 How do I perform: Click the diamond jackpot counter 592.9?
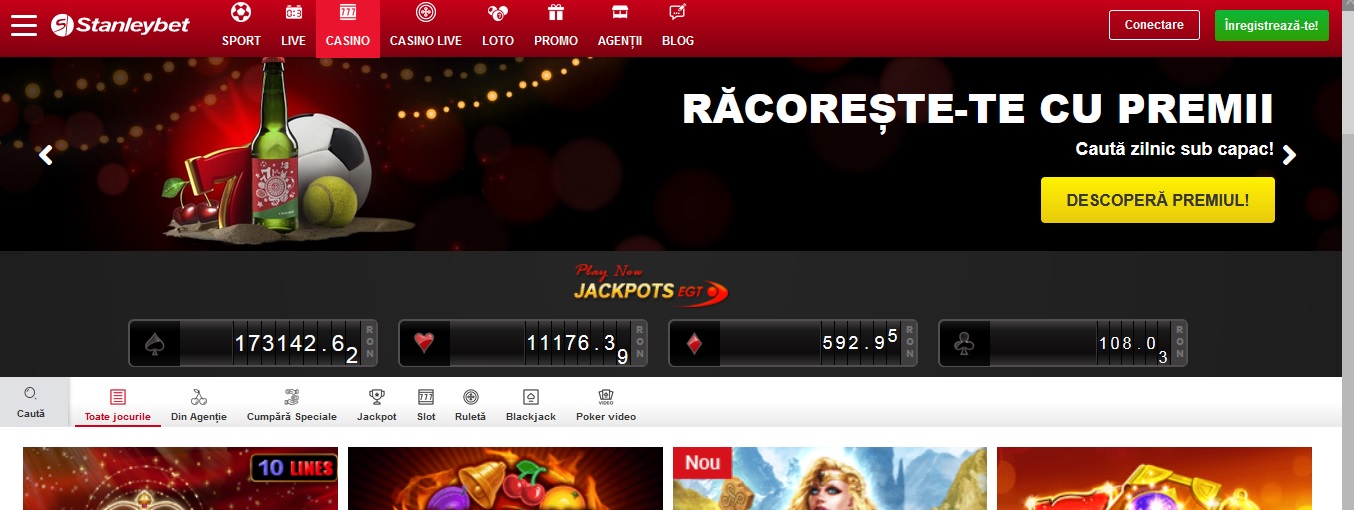pyautogui.click(x=793, y=343)
